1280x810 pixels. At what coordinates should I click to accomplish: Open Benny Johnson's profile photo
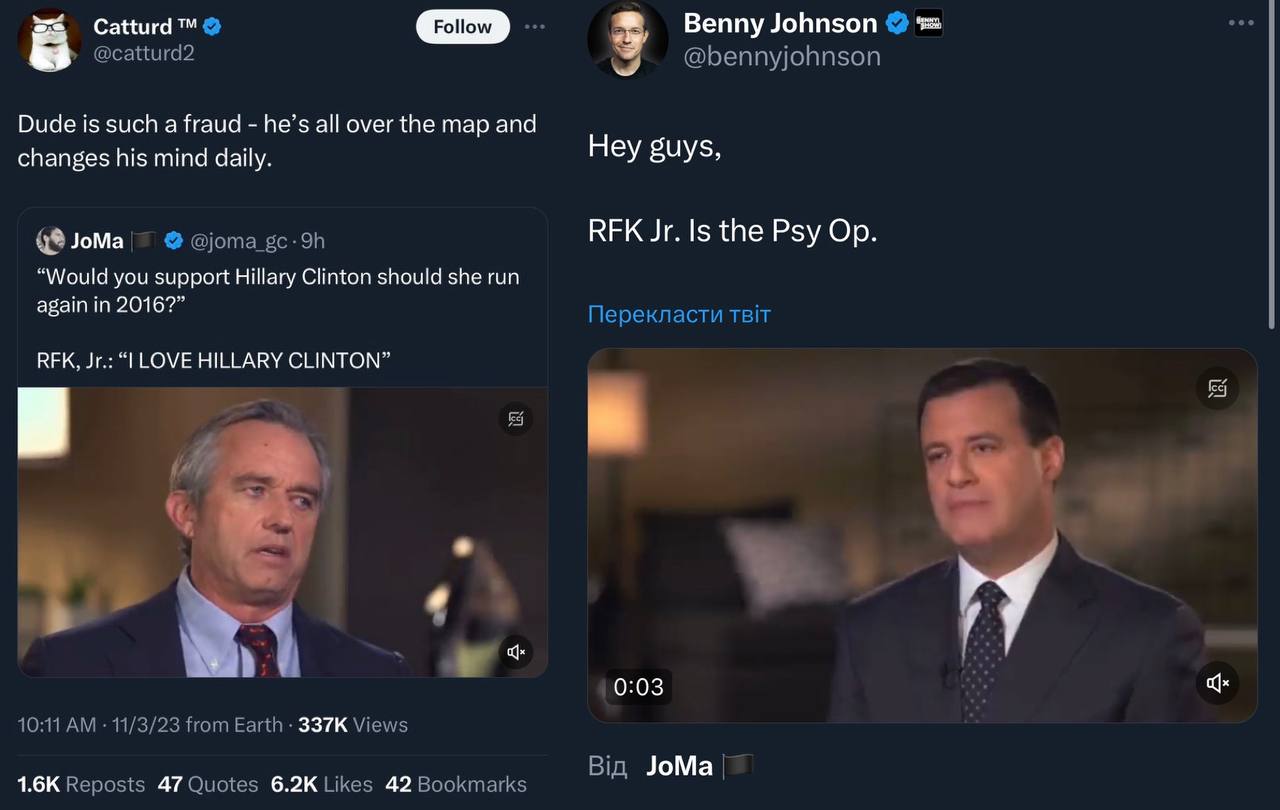click(x=628, y=40)
